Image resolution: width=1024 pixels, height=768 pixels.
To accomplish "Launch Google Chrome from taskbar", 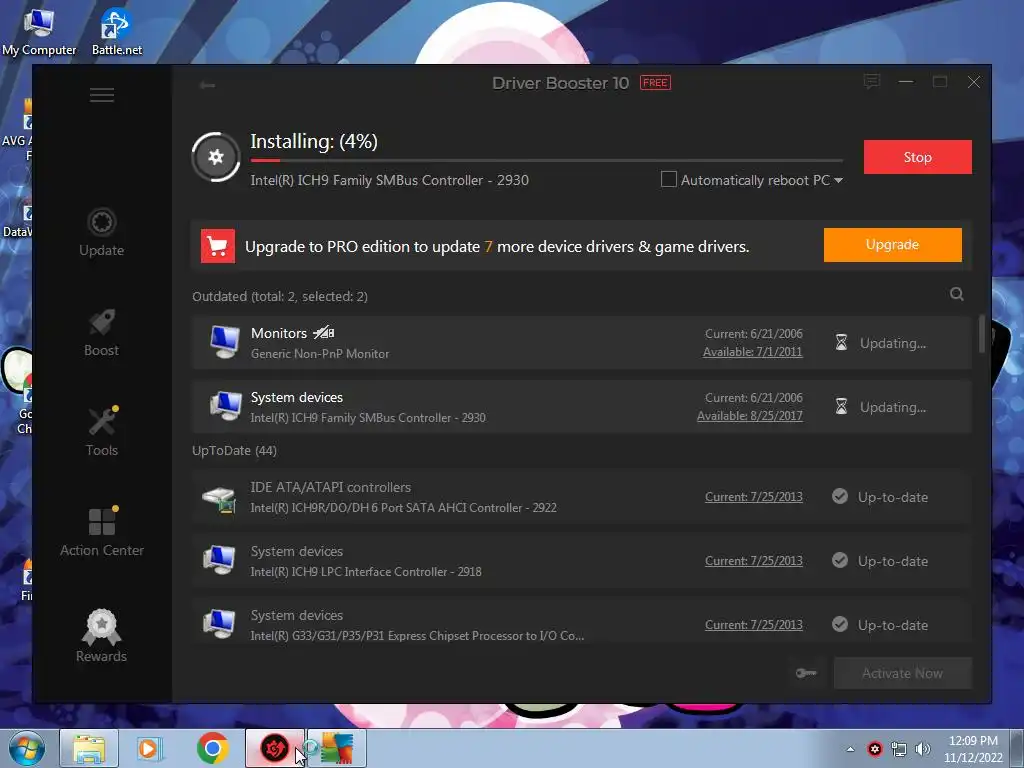I will (x=212, y=748).
